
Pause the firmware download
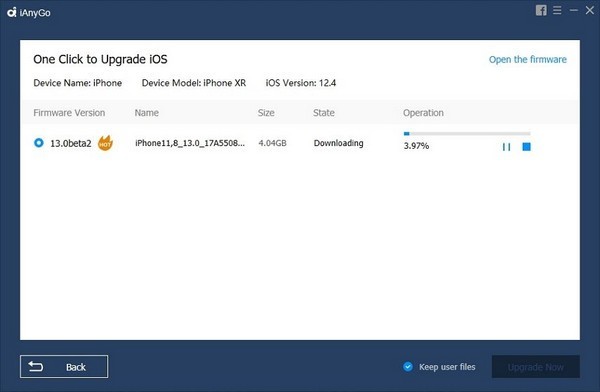tap(506, 147)
